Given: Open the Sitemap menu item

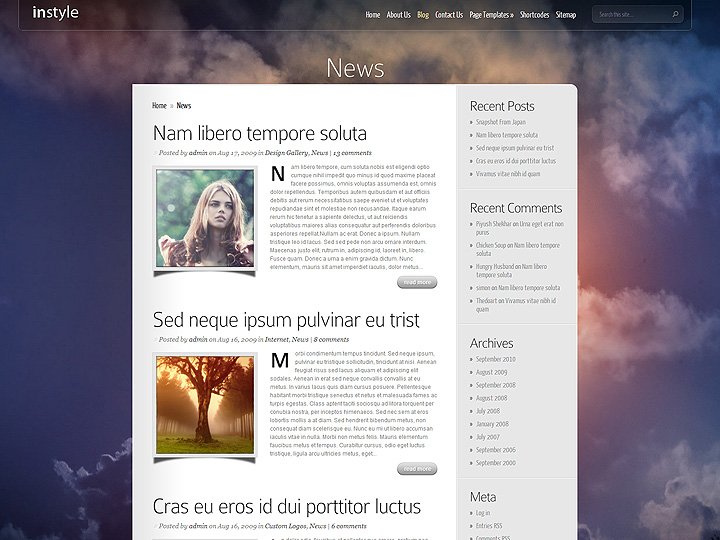Looking at the screenshot, I should click(565, 15).
